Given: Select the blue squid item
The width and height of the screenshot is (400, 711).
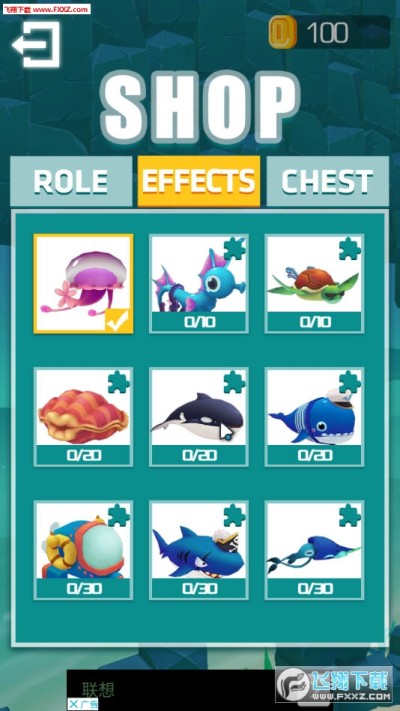Looking at the screenshot, I should (315, 550).
